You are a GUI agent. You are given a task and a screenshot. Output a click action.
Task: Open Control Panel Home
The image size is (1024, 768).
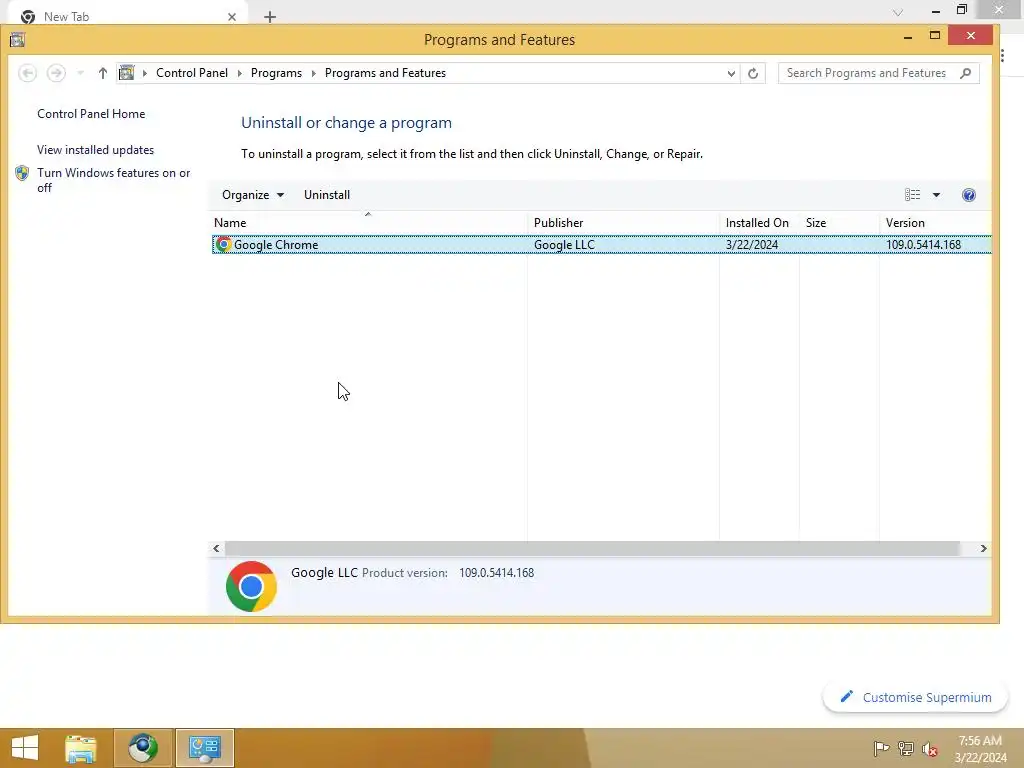click(91, 114)
